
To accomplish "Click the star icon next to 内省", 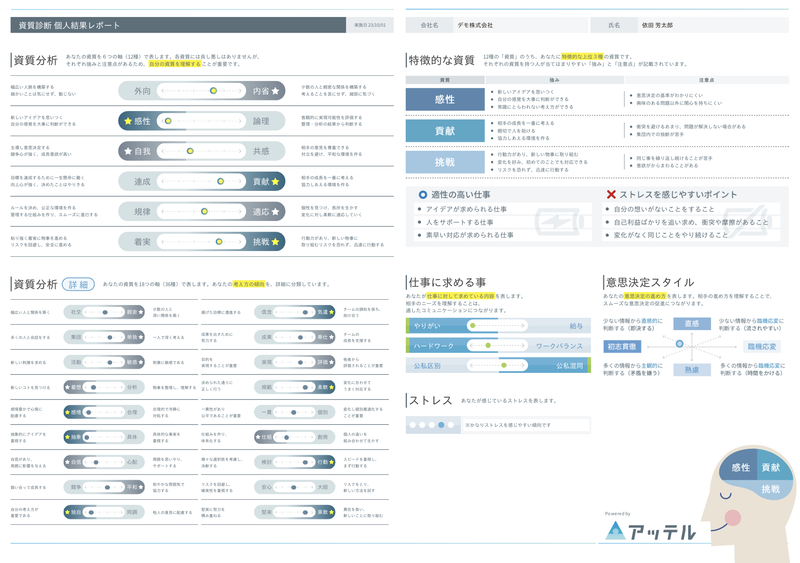I will pos(277,91).
